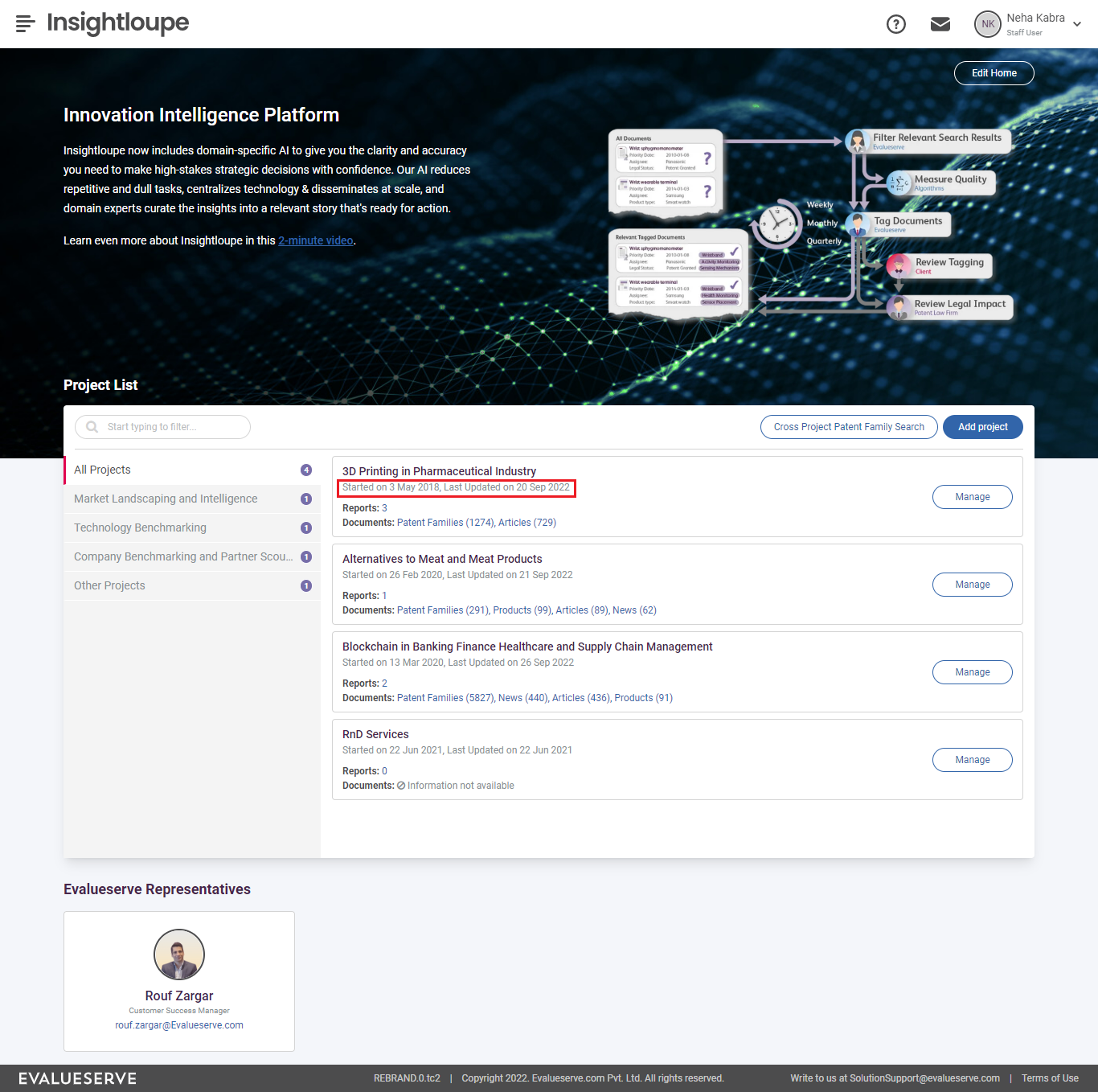Click 'Started on 26 Feb 2020' date text

click(392, 575)
